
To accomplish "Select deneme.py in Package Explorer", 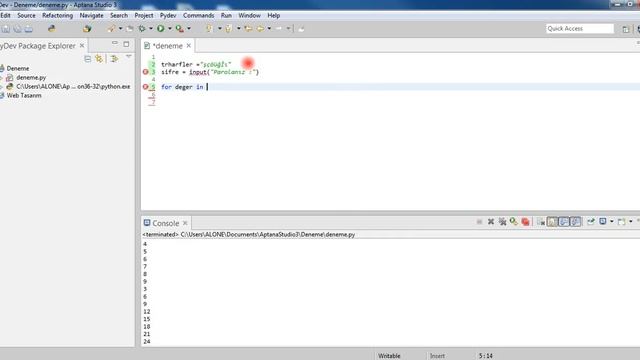I will pos(31,78).
